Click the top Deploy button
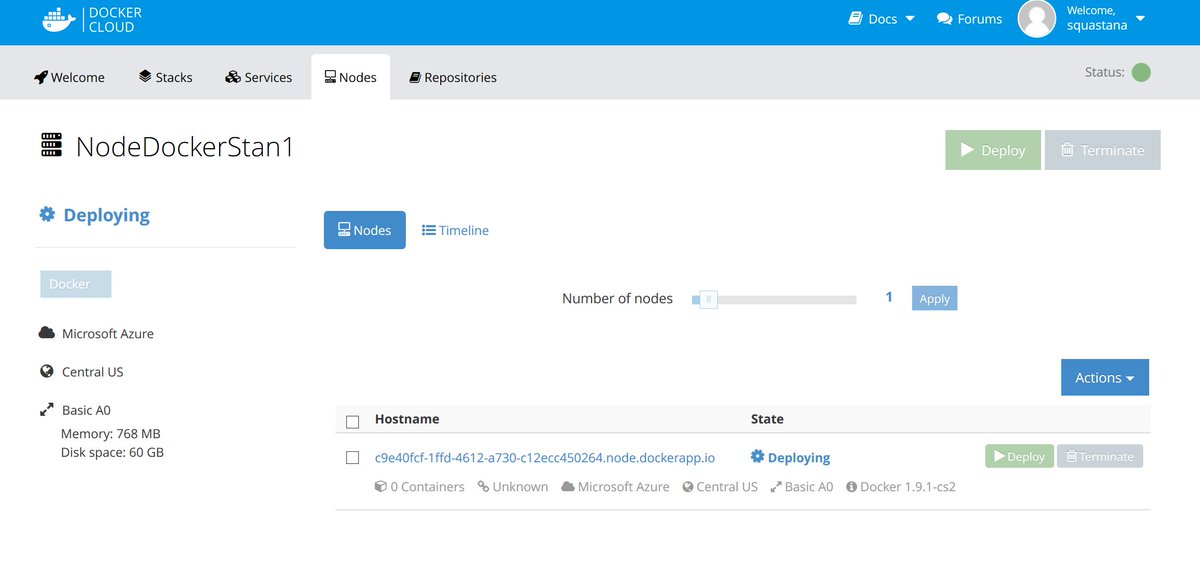The width and height of the screenshot is (1200, 571). (993, 150)
